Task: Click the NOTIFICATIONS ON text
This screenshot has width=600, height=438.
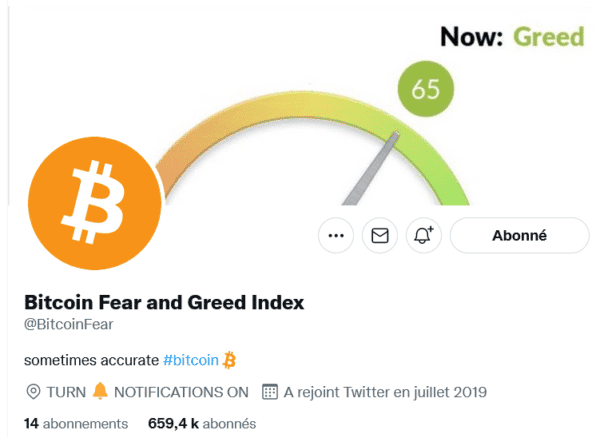Action: pyautogui.click(x=181, y=391)
